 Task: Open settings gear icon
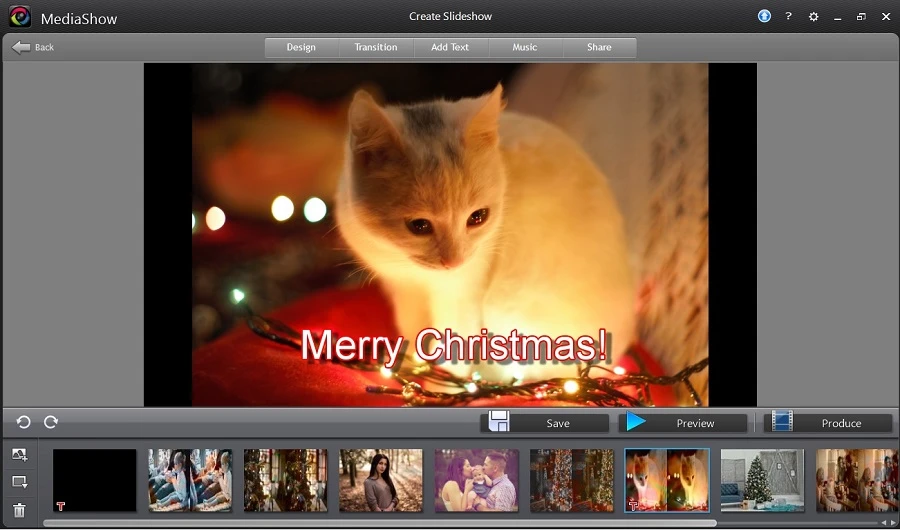813,16
